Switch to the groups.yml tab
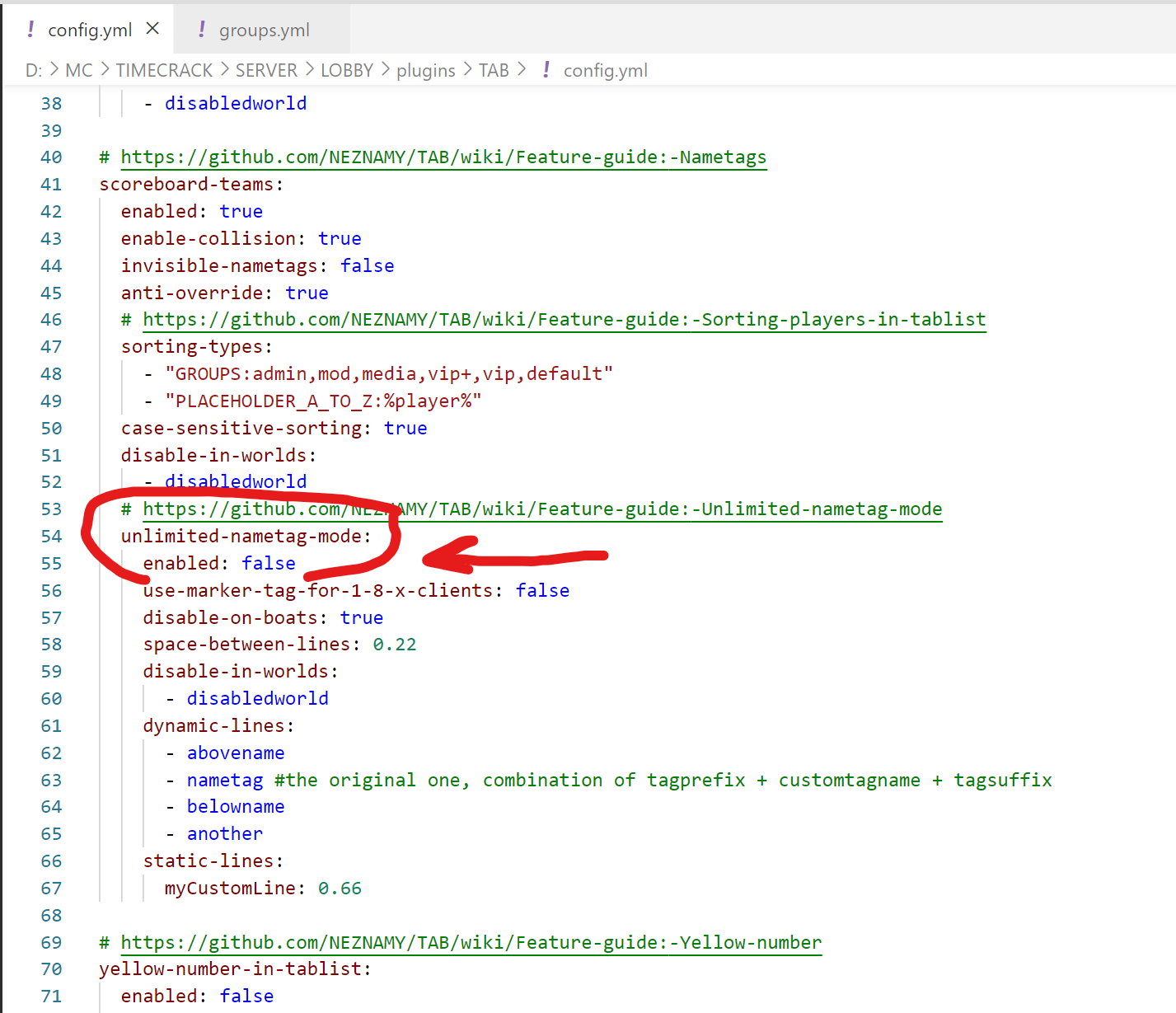1176x1013 pixels. coord(264,29)
